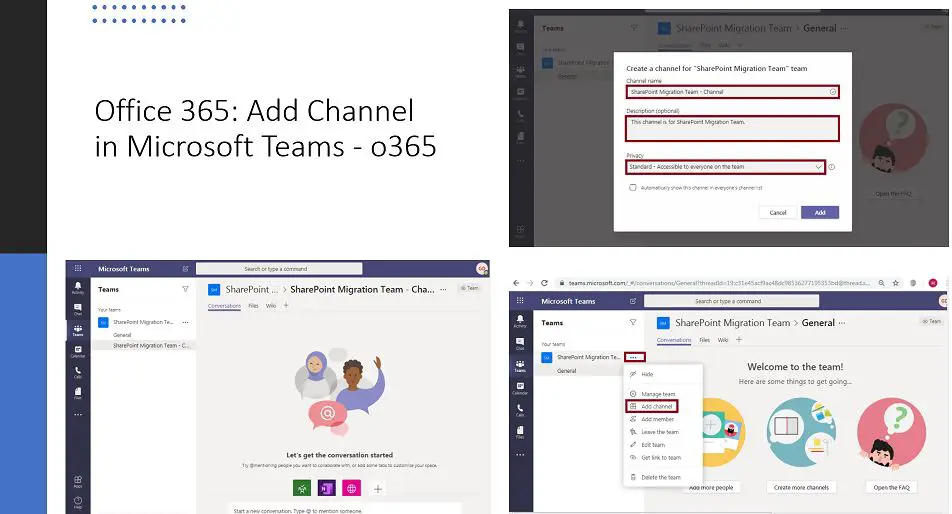Click new chat compose icon in channel-view screenshot
952x514 pixels.
pyautogui.click(x=185, y=269)
